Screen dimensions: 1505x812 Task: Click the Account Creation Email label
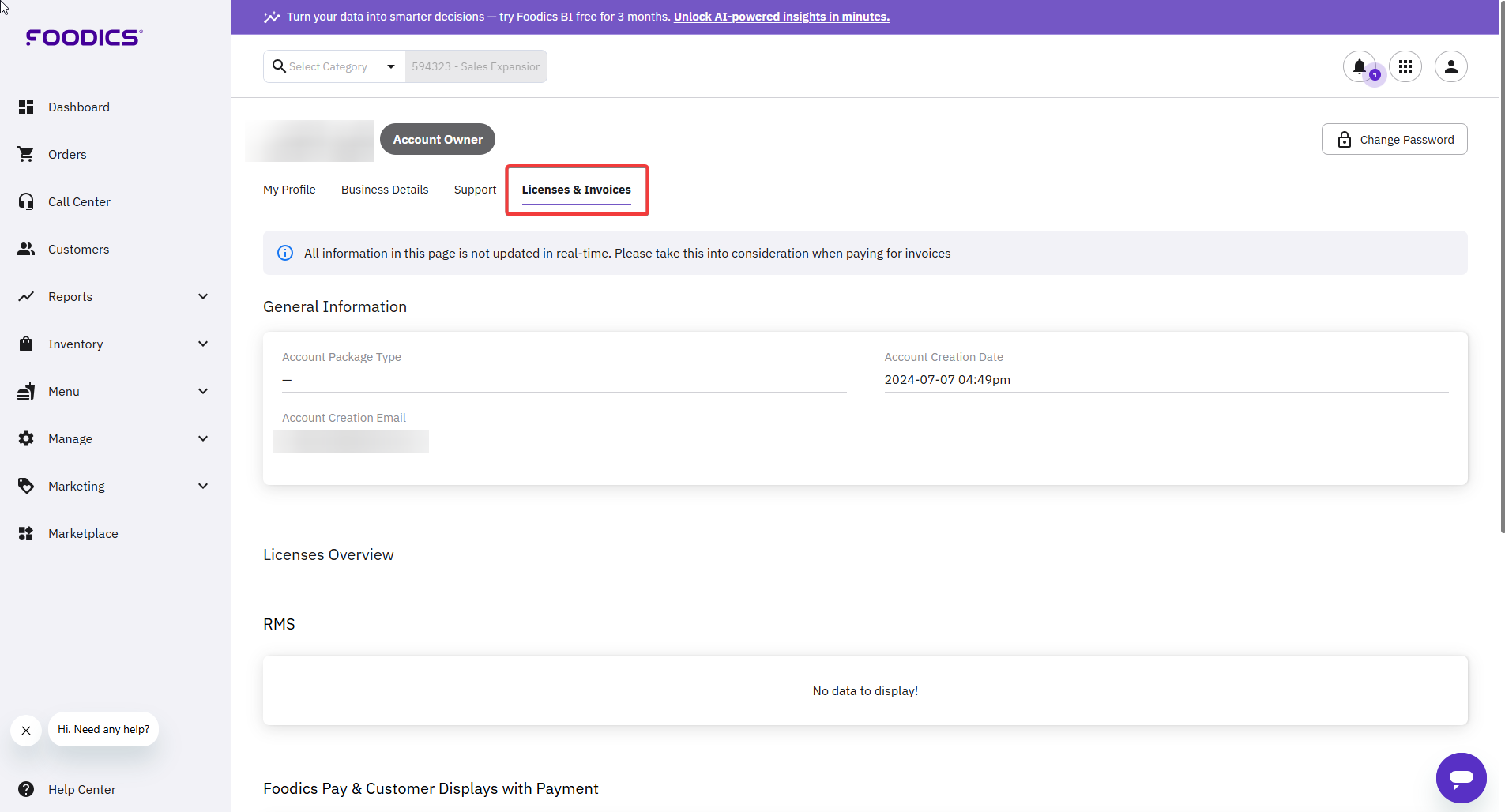pyautogui.click(x=344, y=418)
